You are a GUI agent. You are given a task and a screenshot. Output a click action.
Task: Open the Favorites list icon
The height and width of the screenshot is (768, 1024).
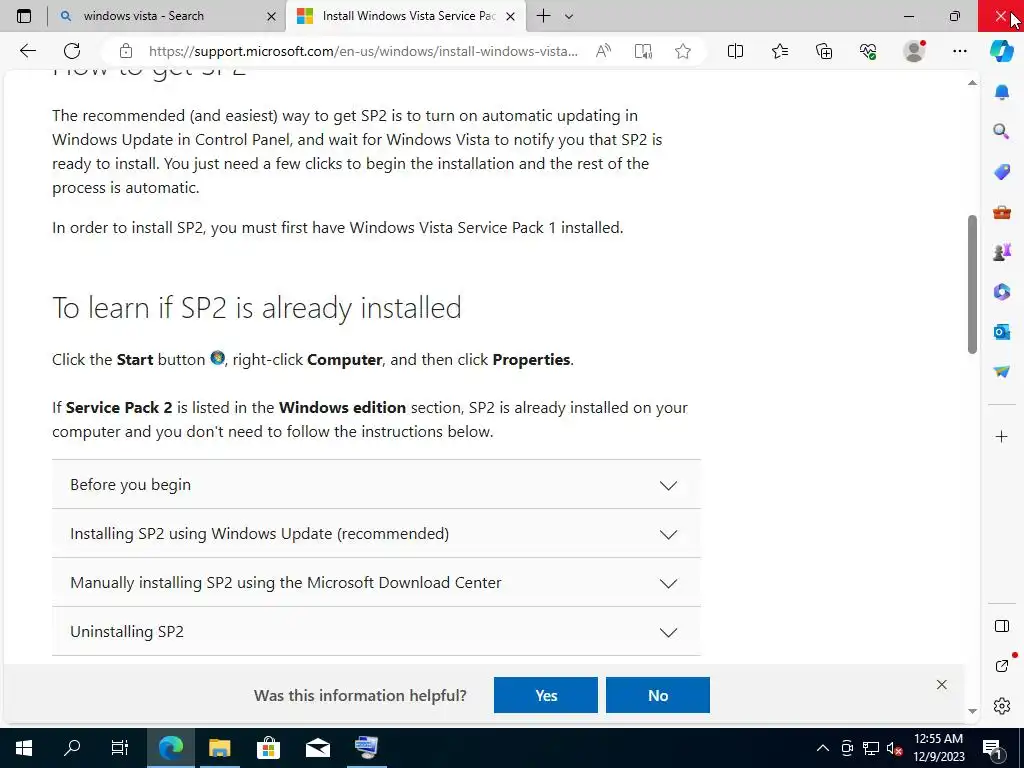[x=780, y=51]
